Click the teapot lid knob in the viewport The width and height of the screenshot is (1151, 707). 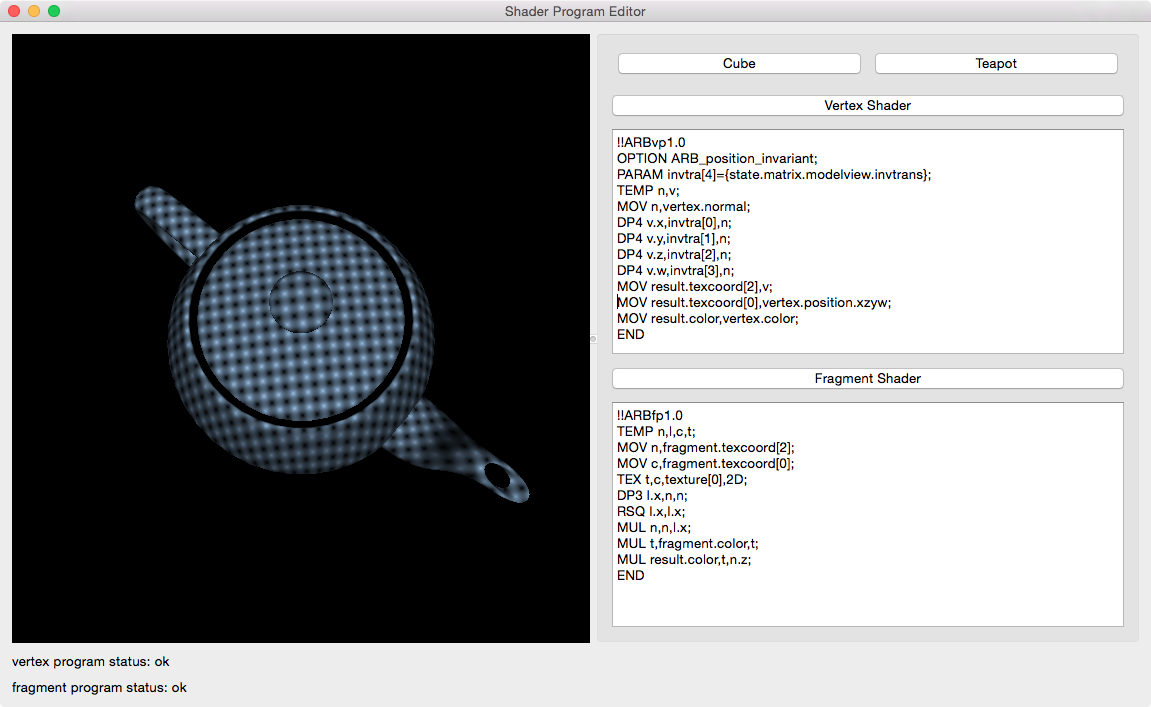[300, 301]
